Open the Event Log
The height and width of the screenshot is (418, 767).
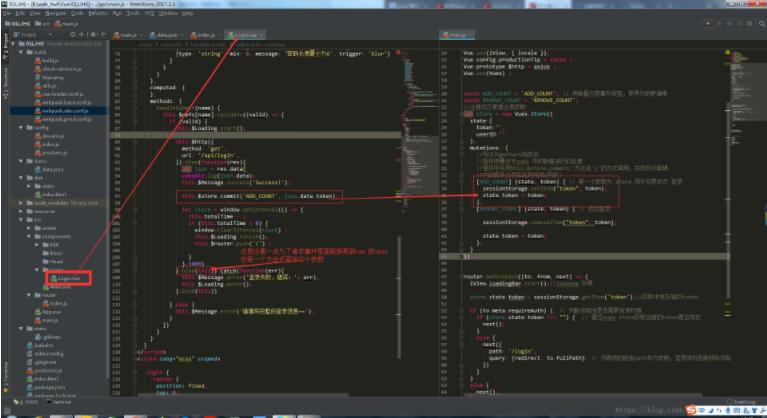coord(742,402)
